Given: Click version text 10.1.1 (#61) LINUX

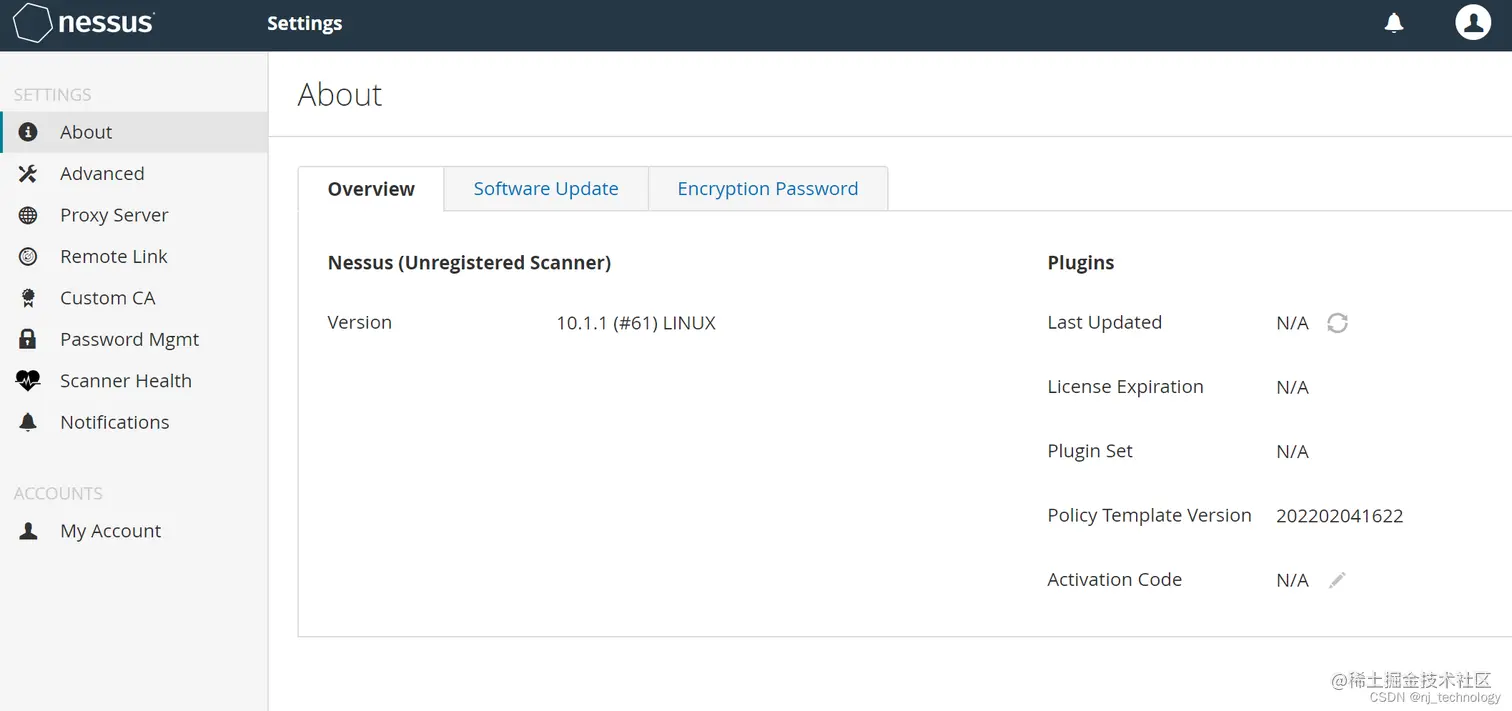Looking at the screenshot, I should click(636, 323).
